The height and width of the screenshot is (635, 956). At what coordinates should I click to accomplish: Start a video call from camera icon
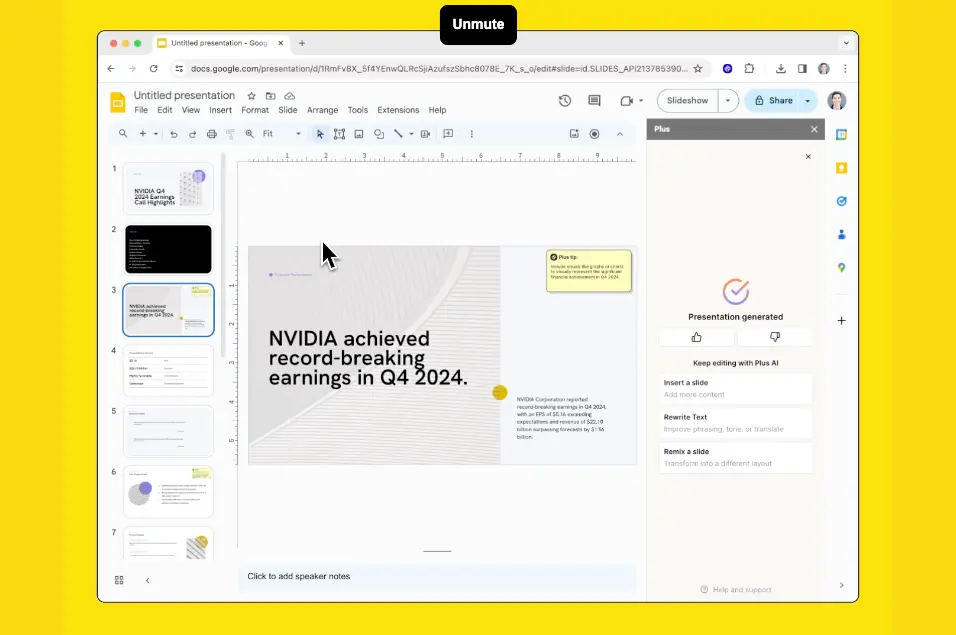pyautogui.click(x=626, y=101)
